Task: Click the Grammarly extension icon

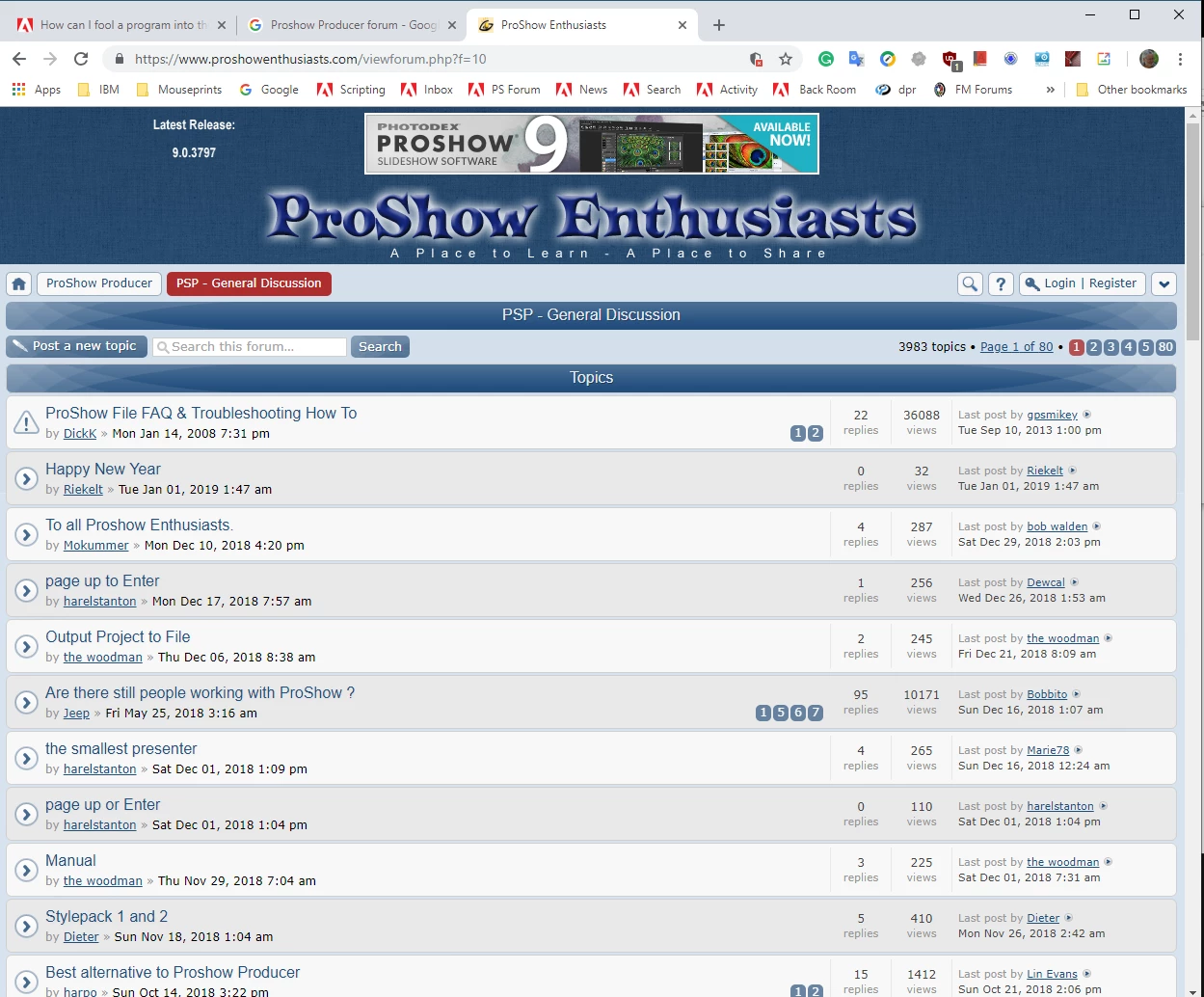Action: pyautogui.click(x=826, y=59)
